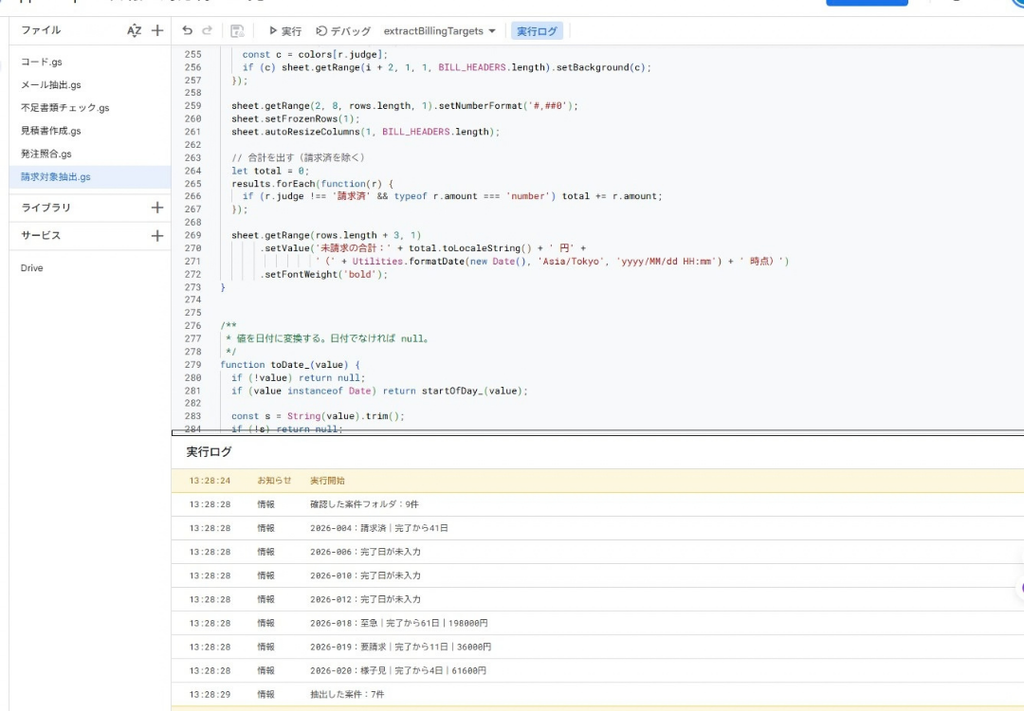The image size is (1024, 711).
Task: Select log entry for 2026-020 様子見 61600円
Action: pyautogui.click(x=598, y=671)
